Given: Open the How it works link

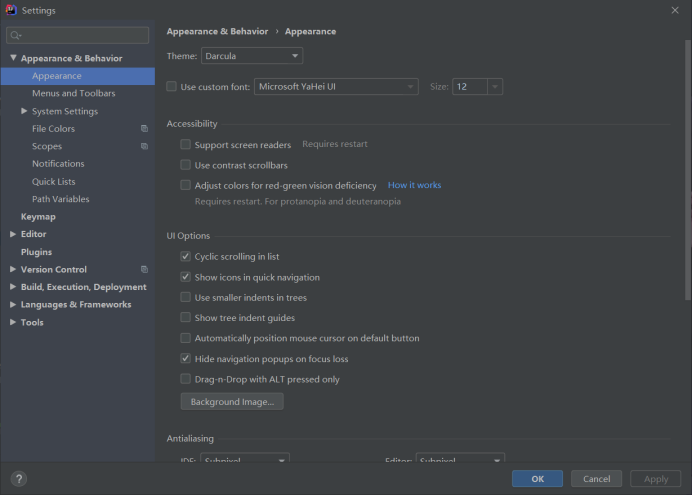Looking at the screenshot, I should pyautogui.click(x=414, y=185).
